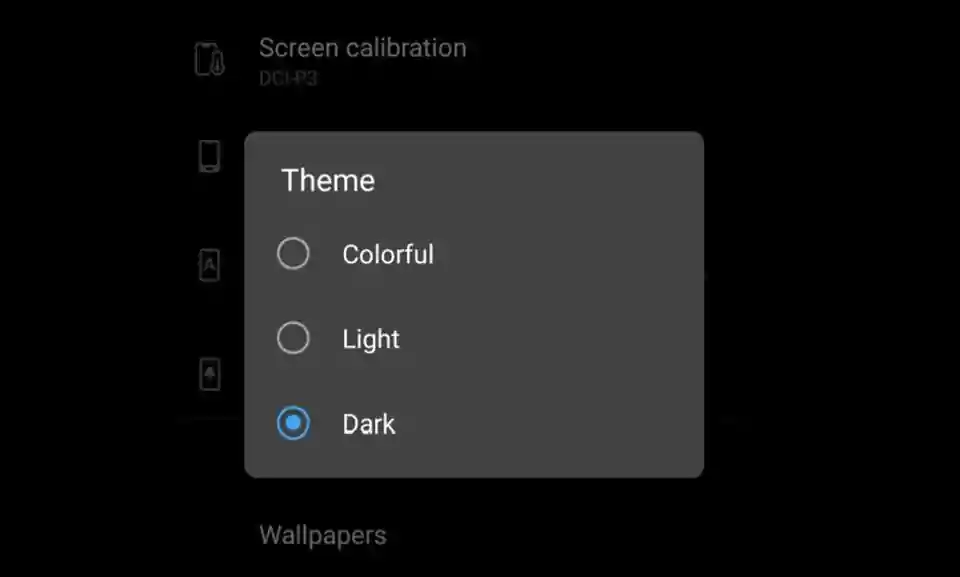Click the DCI-P3 calibration value
This screenshot has width=960, height=577.
coord(288,78)
